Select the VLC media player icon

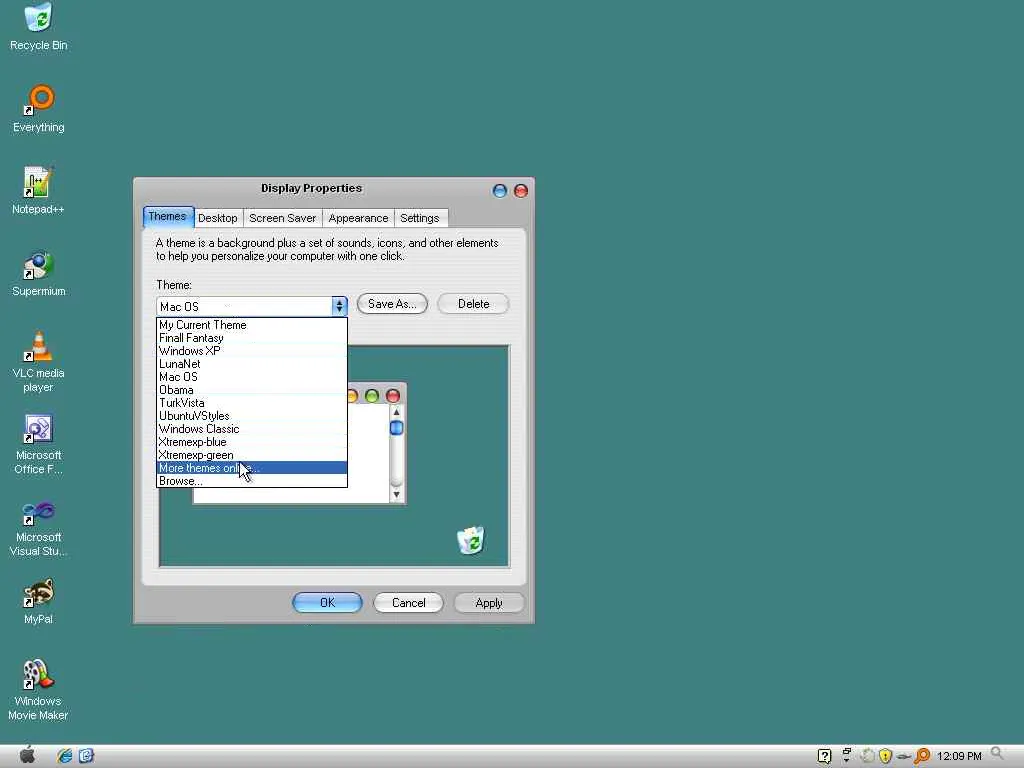[39, 361]
